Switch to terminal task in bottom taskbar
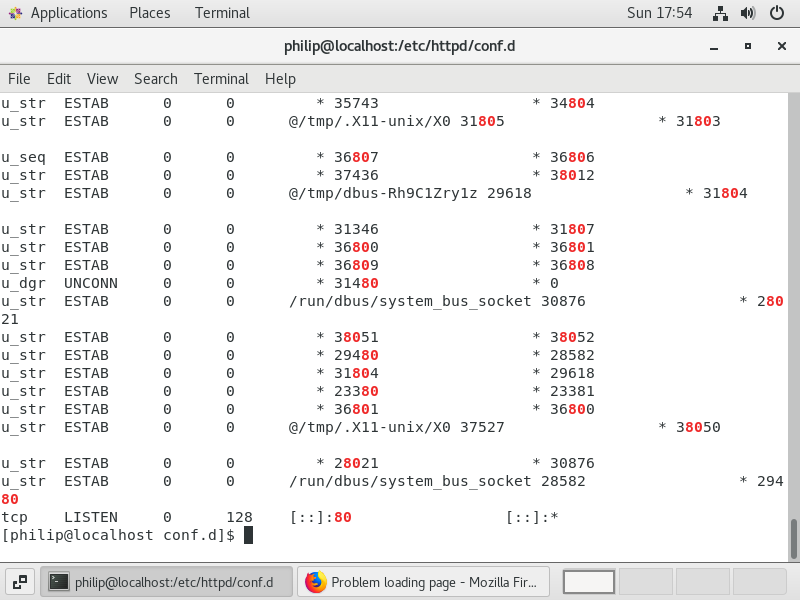800x600 pixels. 166,582
